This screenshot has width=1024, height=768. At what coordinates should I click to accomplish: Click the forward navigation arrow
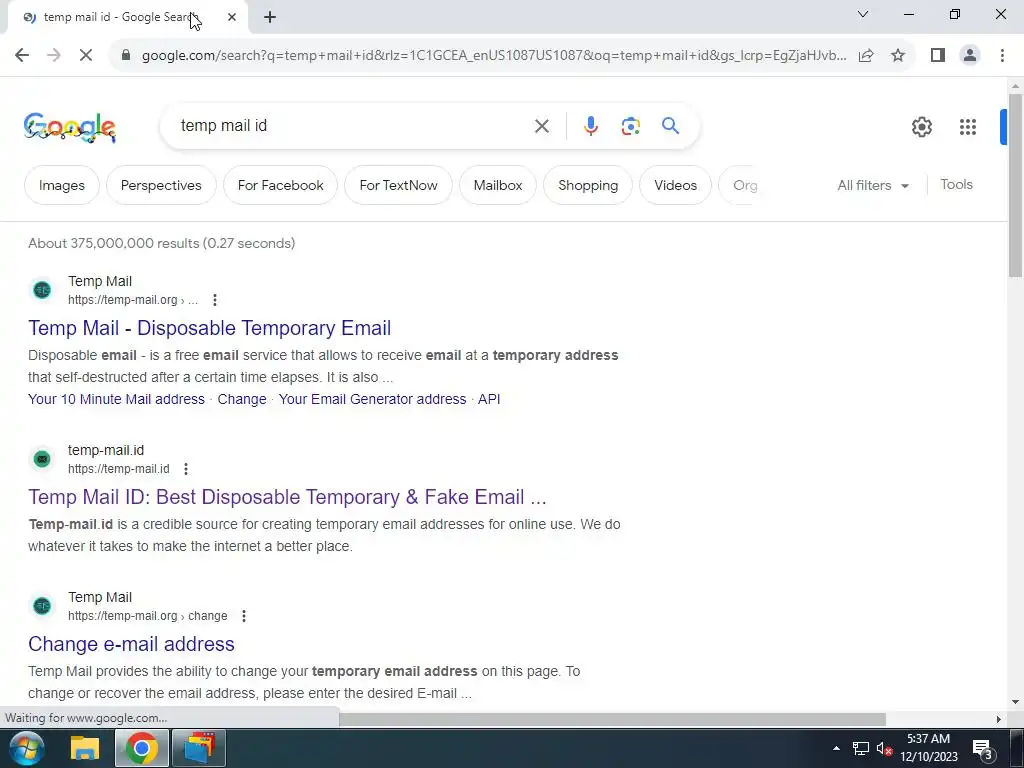[x=54, y=56]
